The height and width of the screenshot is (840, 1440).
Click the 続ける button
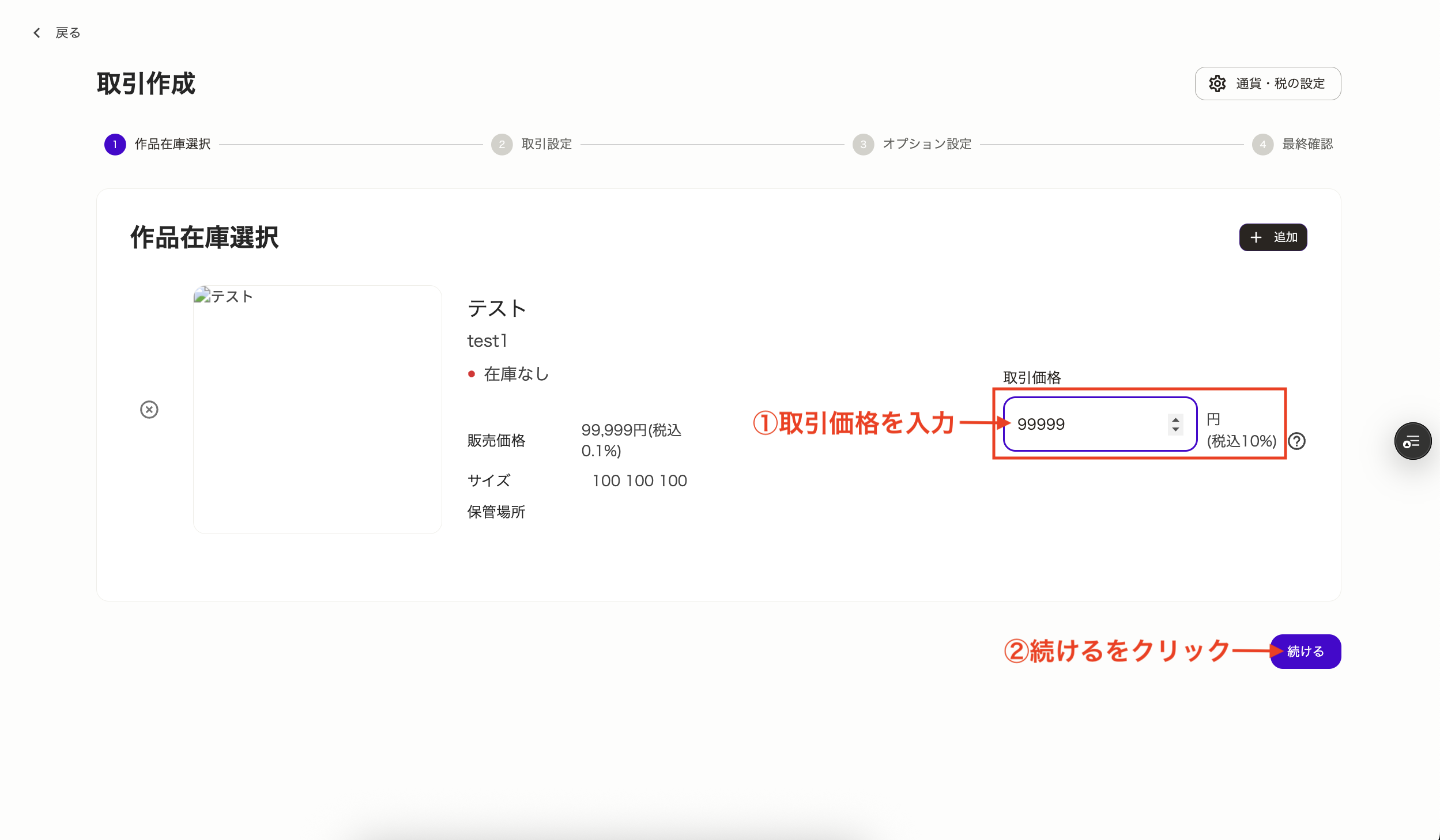pyautogui.click(x=1306, y=652)
